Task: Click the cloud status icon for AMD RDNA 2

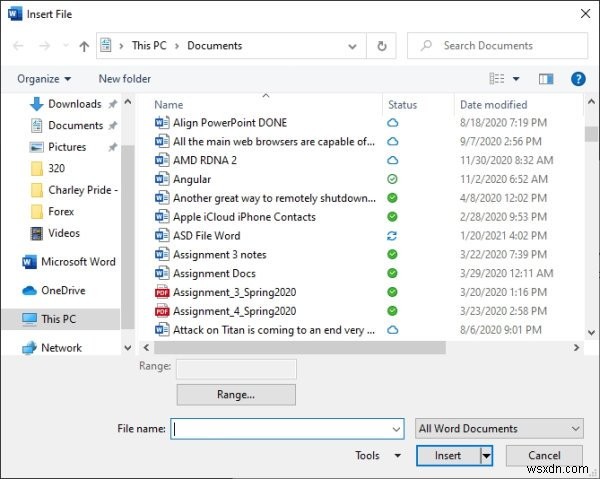Action: 392,160
